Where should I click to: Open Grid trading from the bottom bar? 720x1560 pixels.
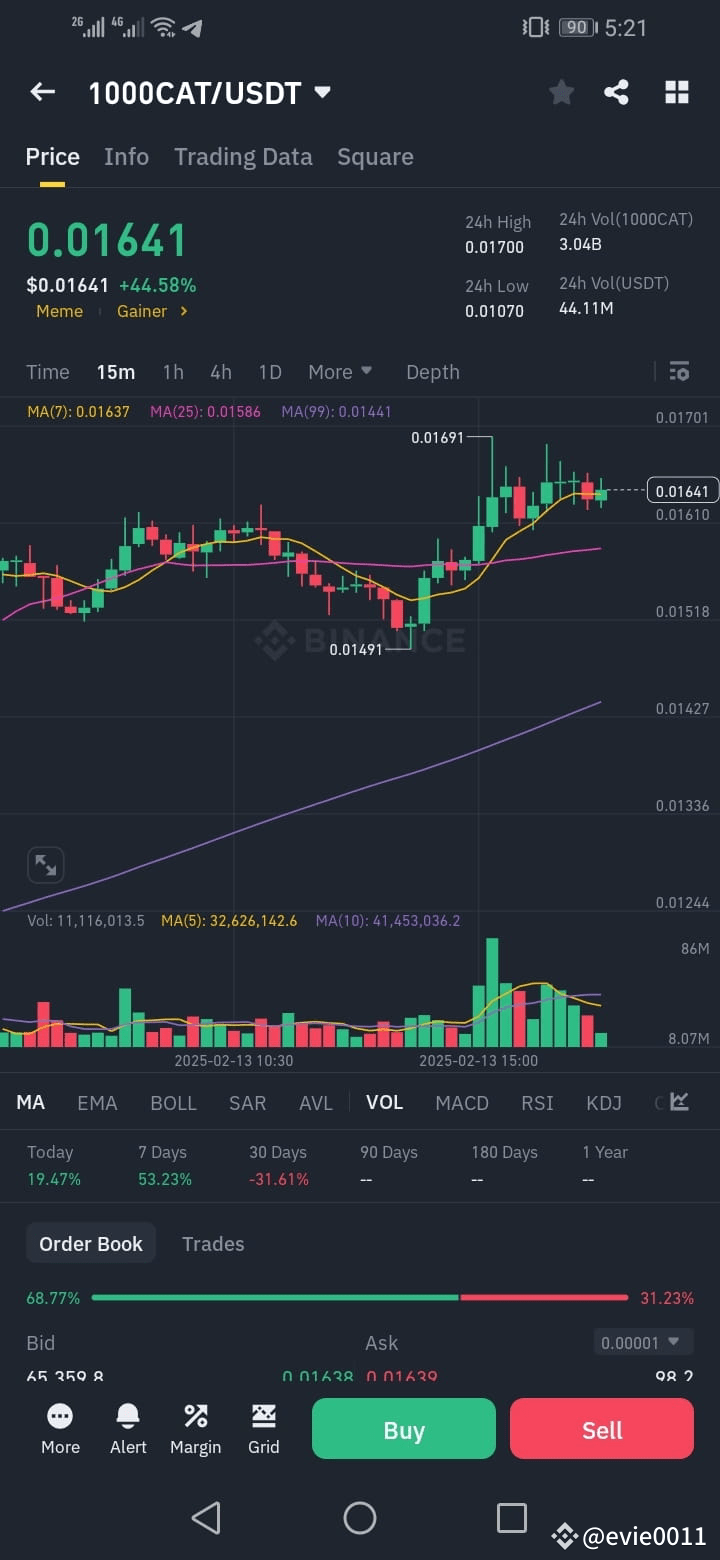point(263,1429)
